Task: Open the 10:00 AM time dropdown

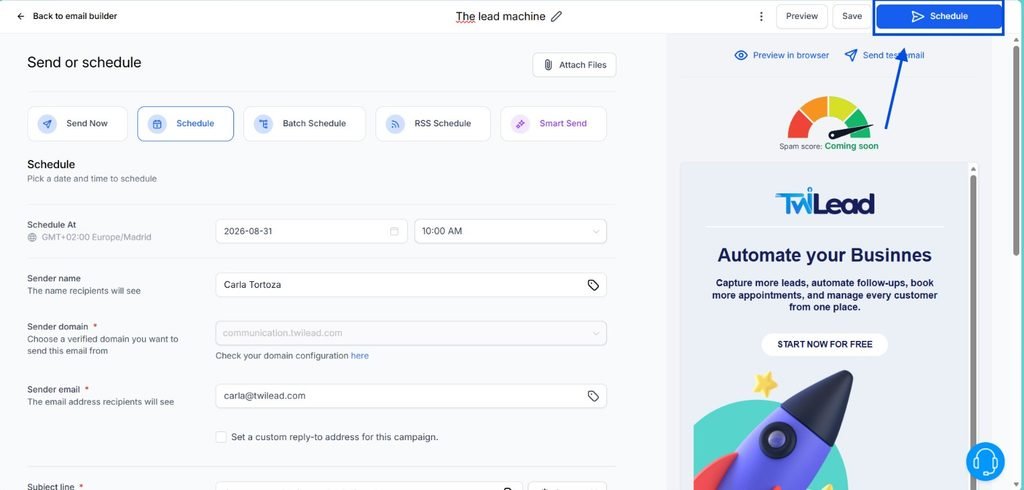Action: pos(510,231)
